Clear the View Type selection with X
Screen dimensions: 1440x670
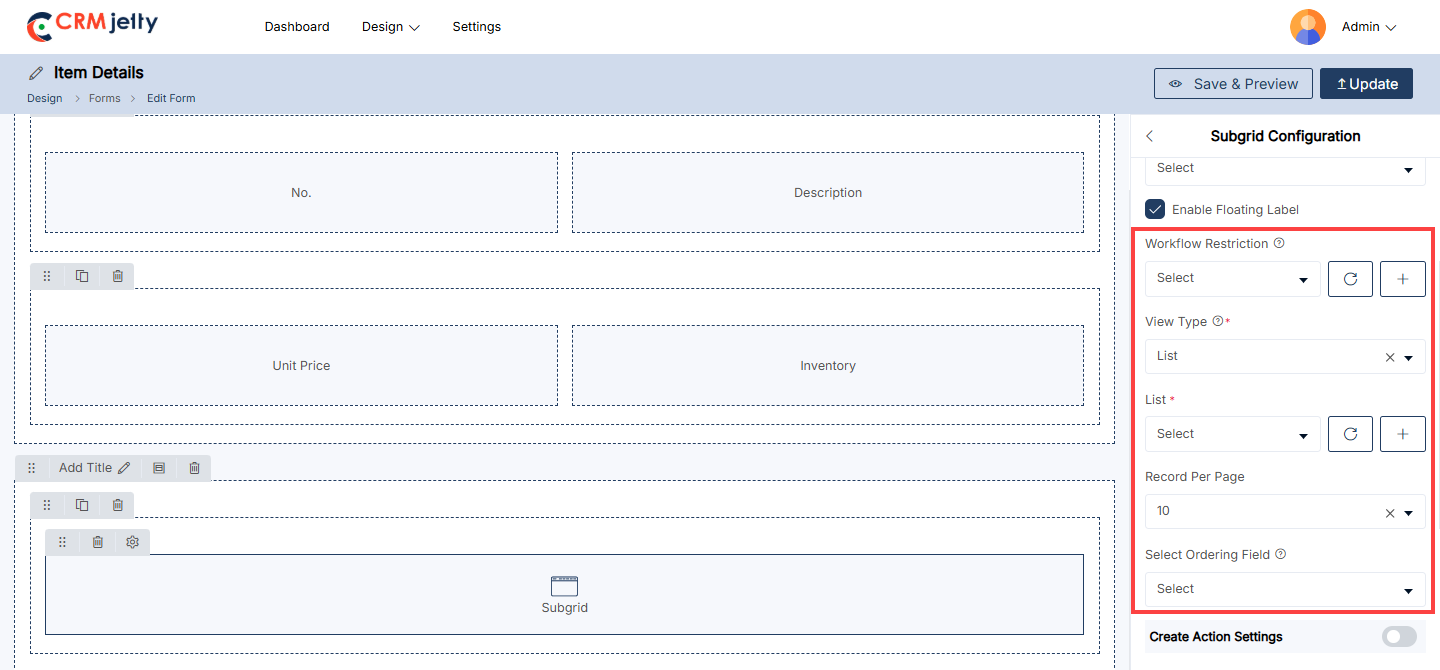[x=1389, y=357]
